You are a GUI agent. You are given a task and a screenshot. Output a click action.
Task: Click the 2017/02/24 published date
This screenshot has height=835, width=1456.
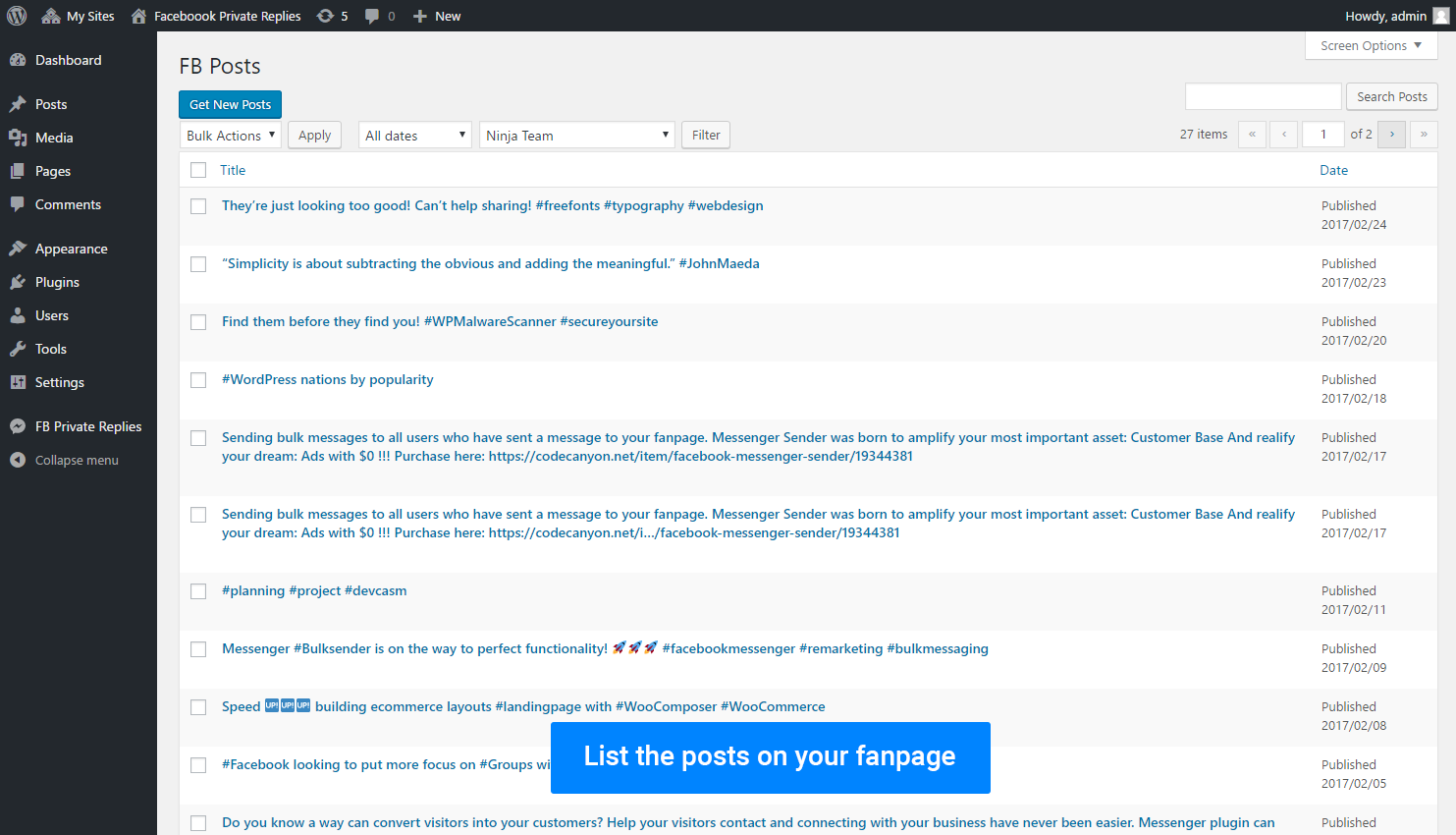tap(1354, 224)
